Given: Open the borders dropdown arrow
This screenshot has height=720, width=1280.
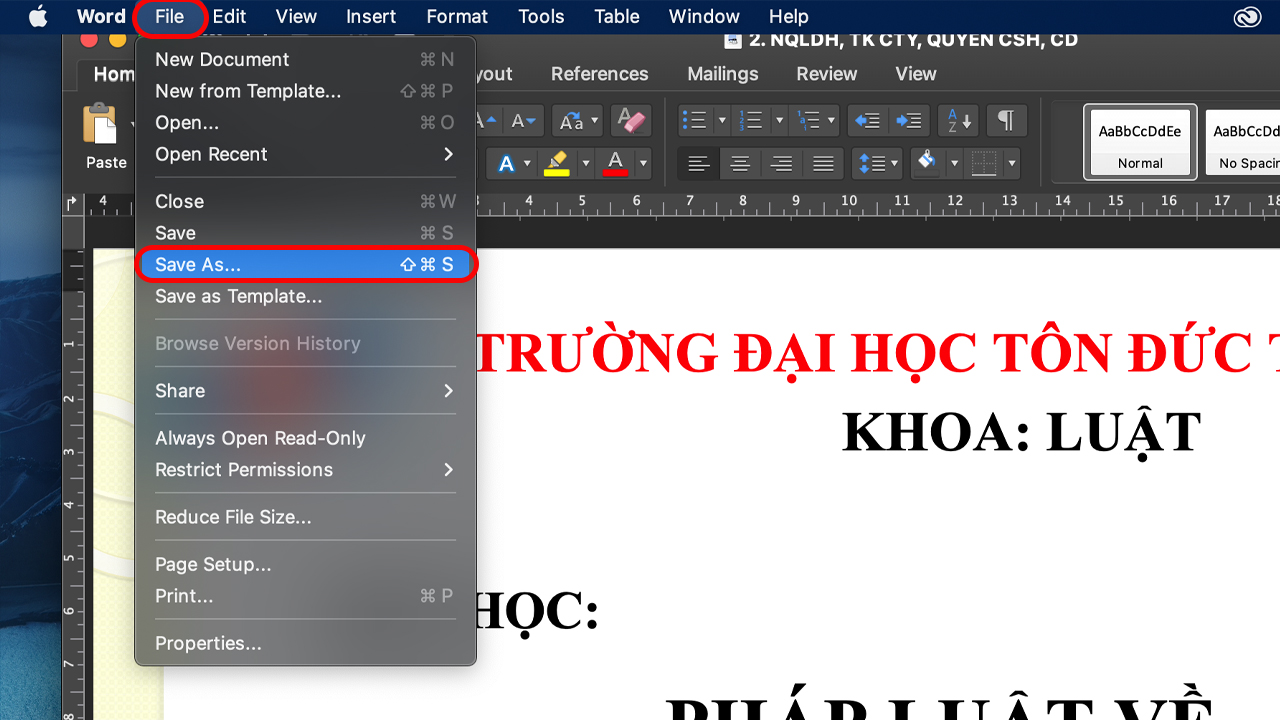Looking at the screenshot, I should tap(1012, 163).
